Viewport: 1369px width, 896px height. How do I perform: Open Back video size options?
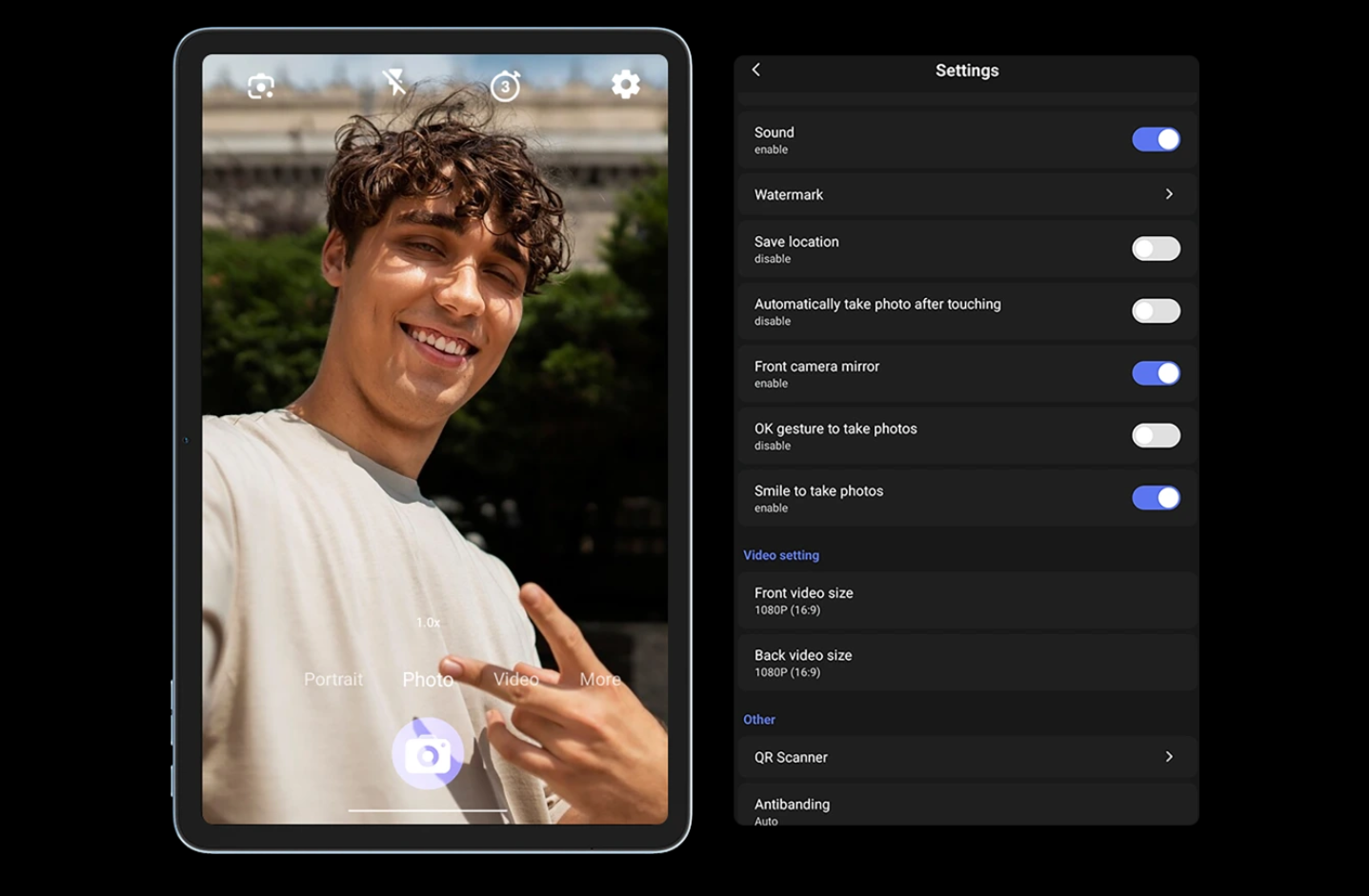tap(966, 663)
